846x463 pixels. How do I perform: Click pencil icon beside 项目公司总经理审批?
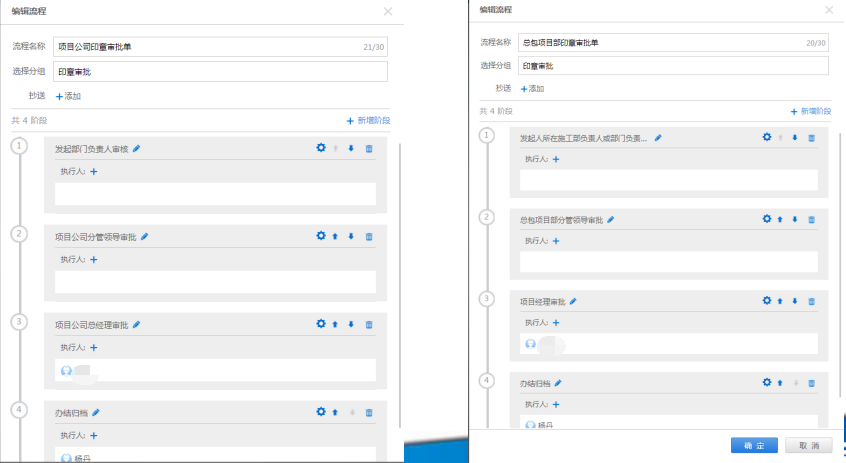(136, 324)
